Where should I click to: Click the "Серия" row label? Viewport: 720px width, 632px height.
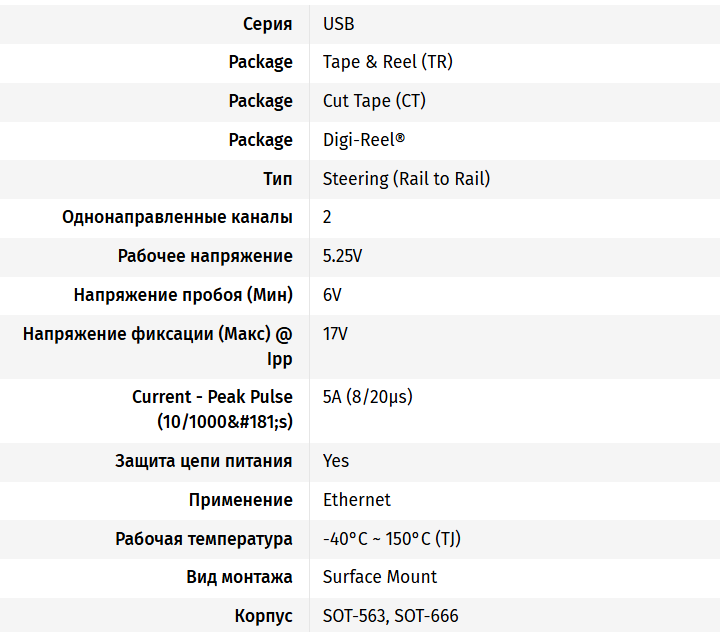tap(268, 23)
